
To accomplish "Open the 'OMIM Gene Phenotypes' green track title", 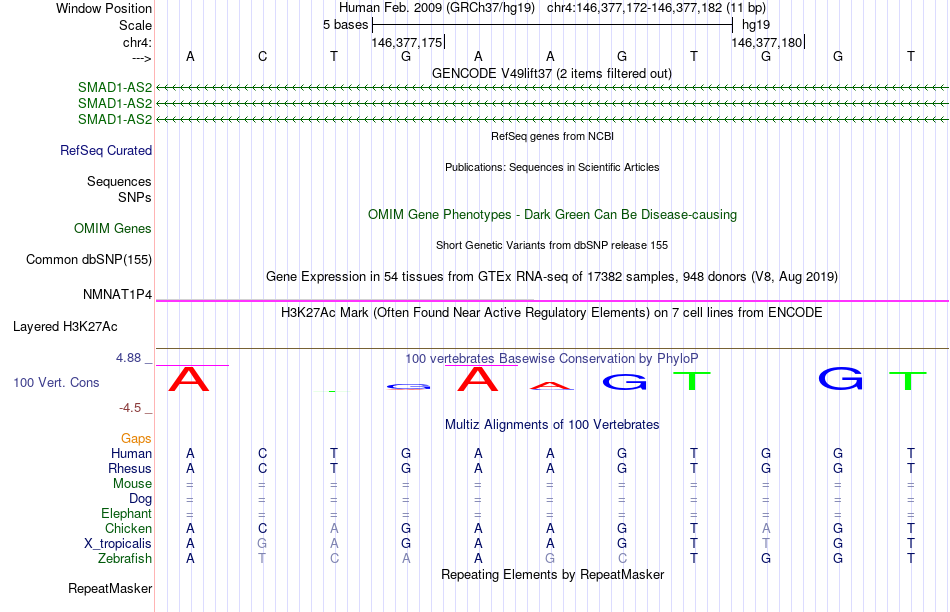I will (x=552, y=215).
